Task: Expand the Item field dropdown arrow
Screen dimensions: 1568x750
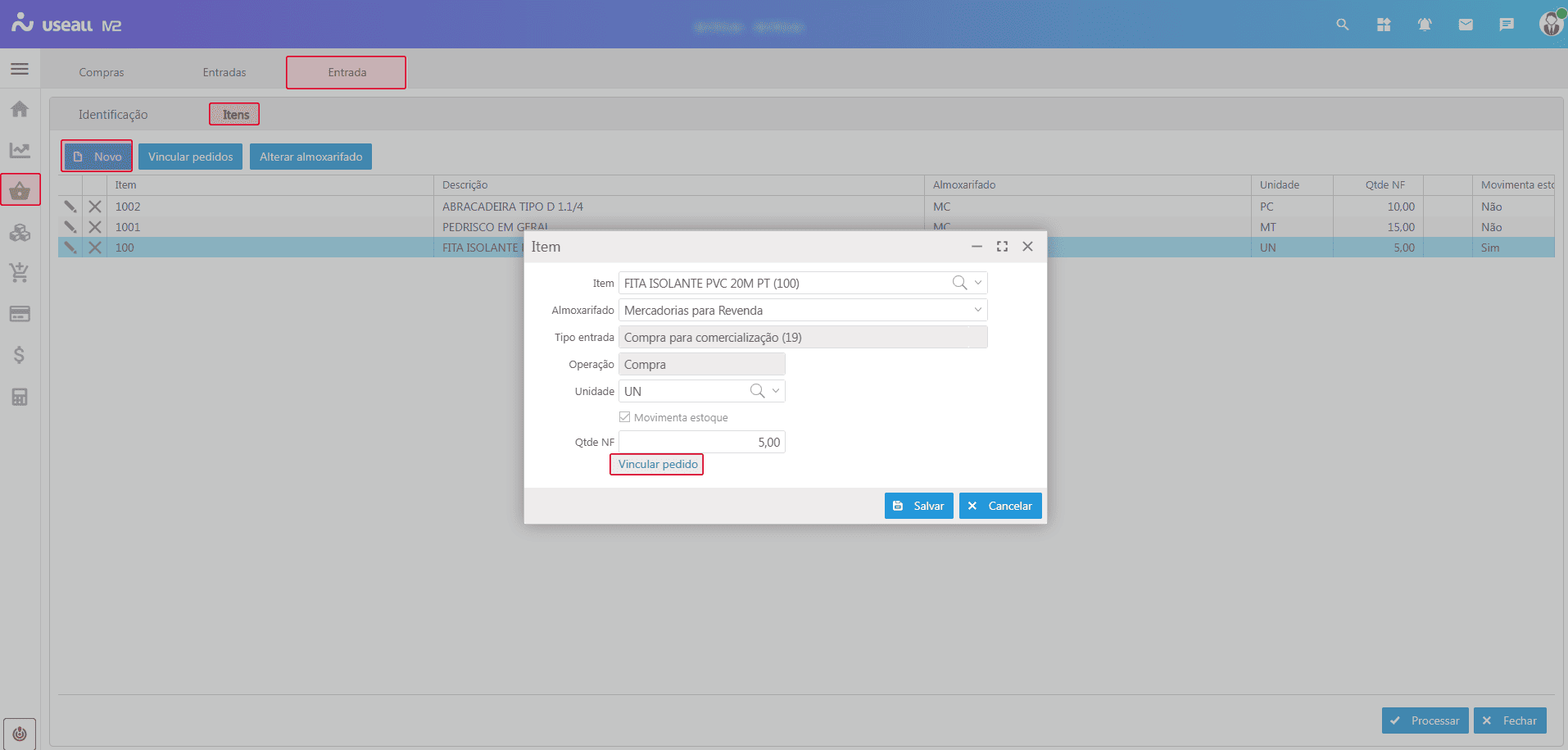Action: tap(978, 283)
